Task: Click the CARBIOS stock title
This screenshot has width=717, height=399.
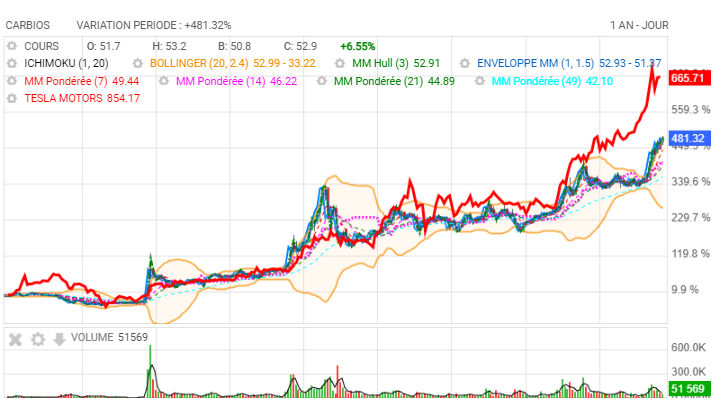Action: point(28,25)
